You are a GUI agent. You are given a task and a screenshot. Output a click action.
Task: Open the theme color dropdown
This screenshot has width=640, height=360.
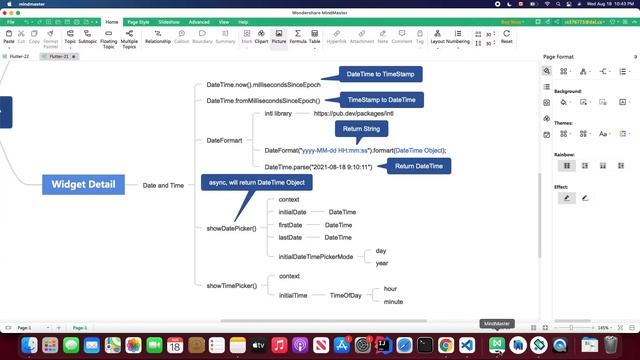coord(624,134)
